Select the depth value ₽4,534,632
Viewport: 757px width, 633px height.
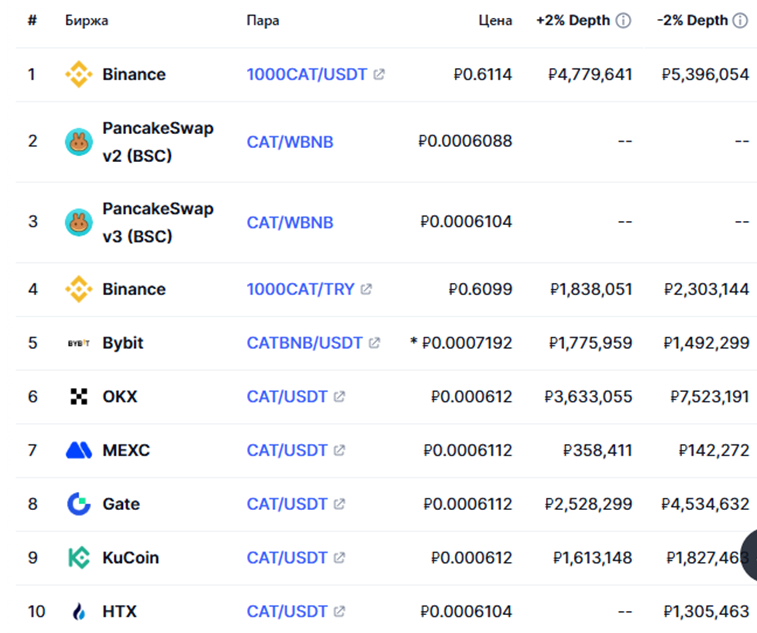pyautogui.click(x=705, y=504)
